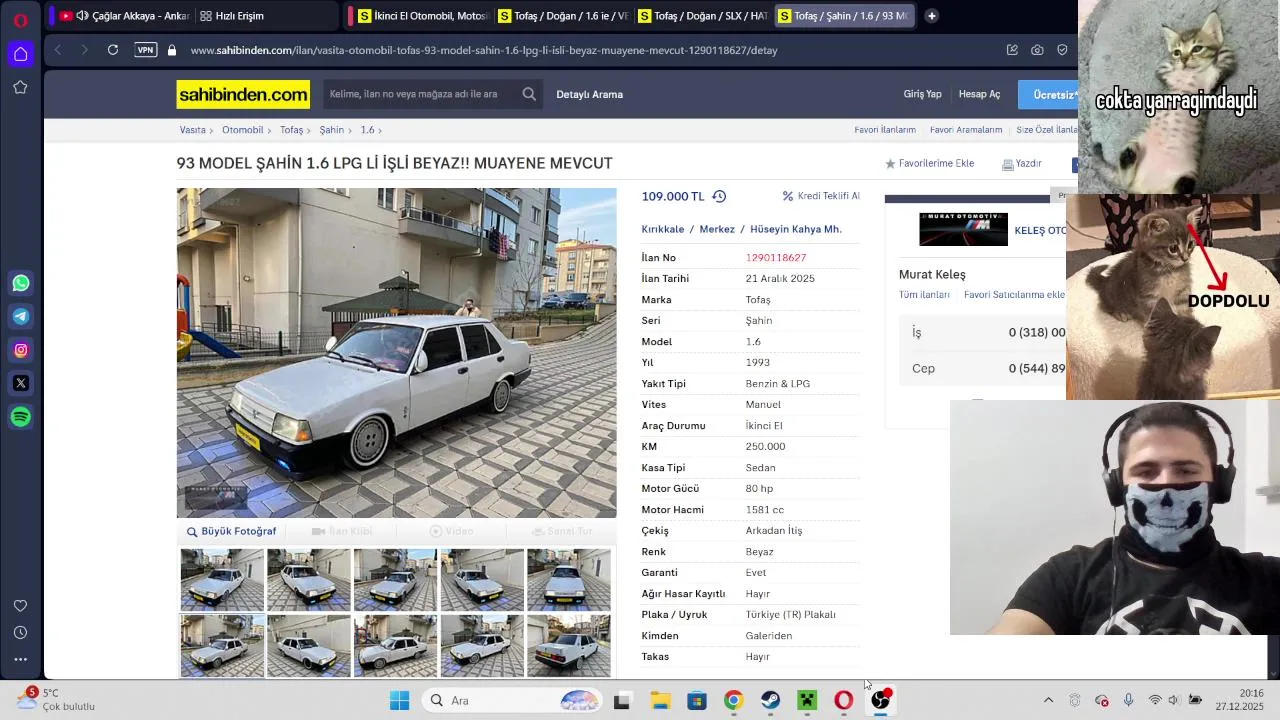
Task: Switch to the Hızlı Erişim tab
Action: [x=232, y=16]
